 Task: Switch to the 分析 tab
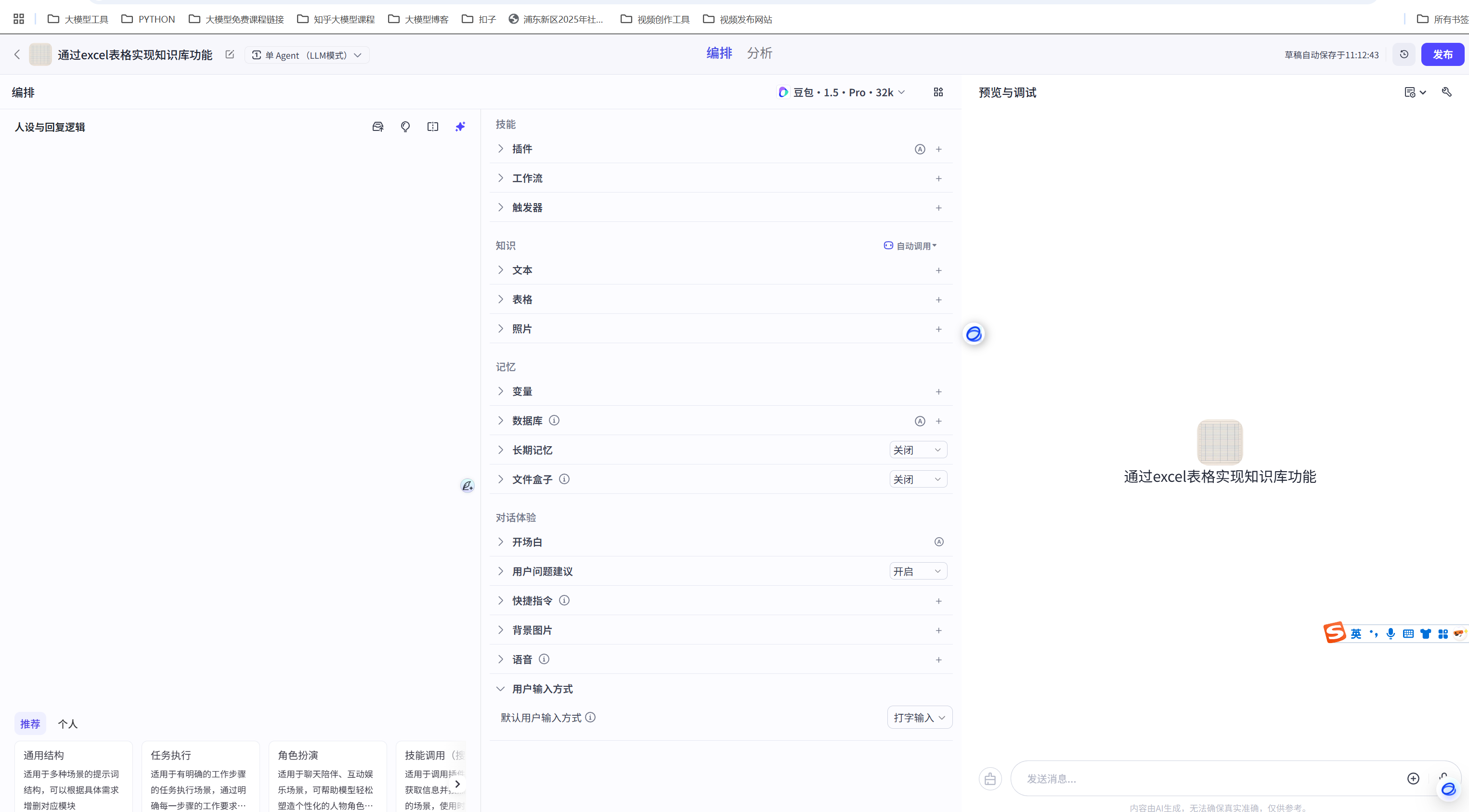[759, 53]
